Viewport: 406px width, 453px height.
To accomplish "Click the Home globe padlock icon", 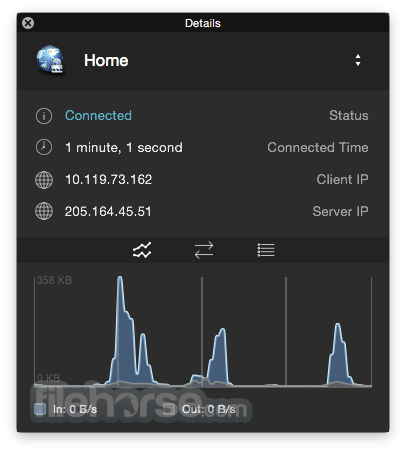I will click(x=50, y=60).
